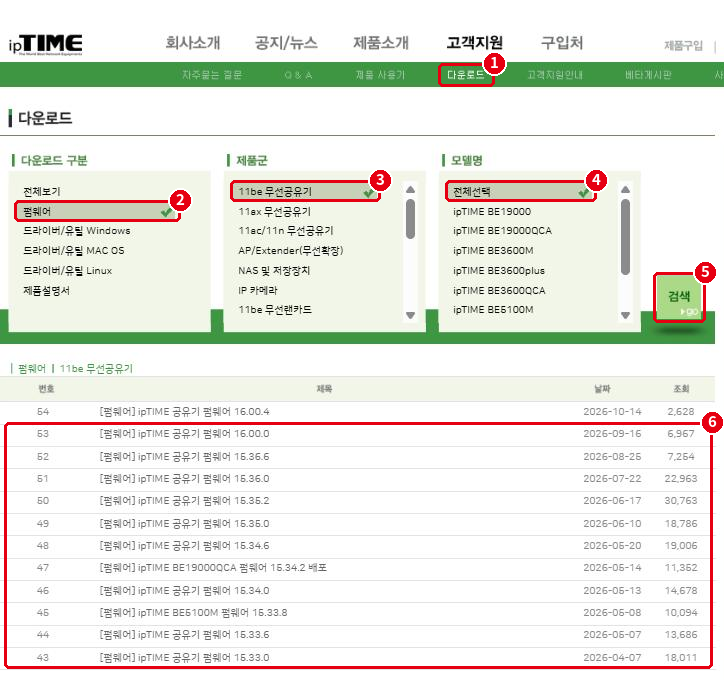The image size is (724, 680).
Task: Select 11be 무선랜카드 product group
Action: [275, 310]
